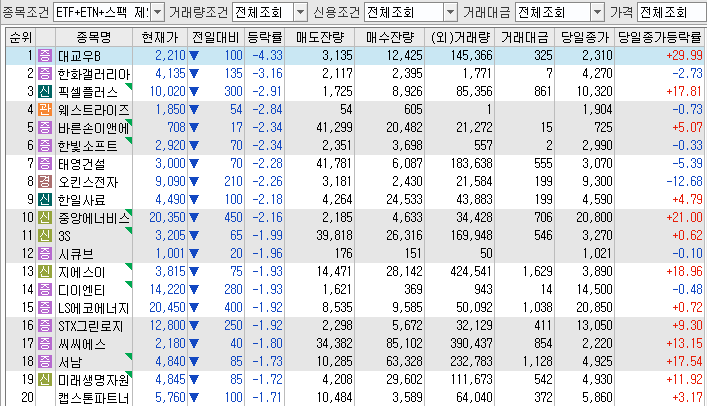Screen dimensions: 707x406
Task: Click the 신 badge icon beside 픽셀플러스
Action: tap(45, 92)
